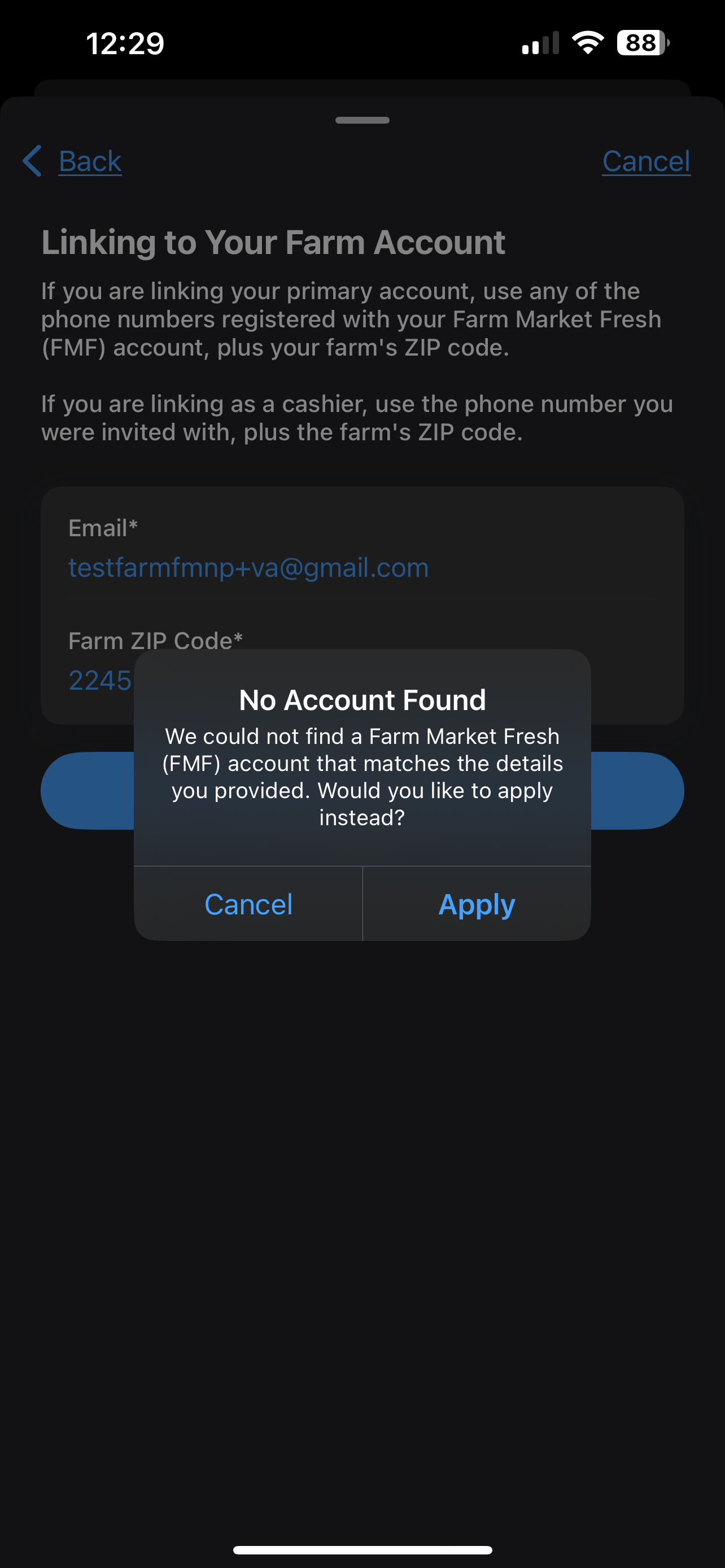Tap the "No Account Found" alert title

[x=362, y=700]
